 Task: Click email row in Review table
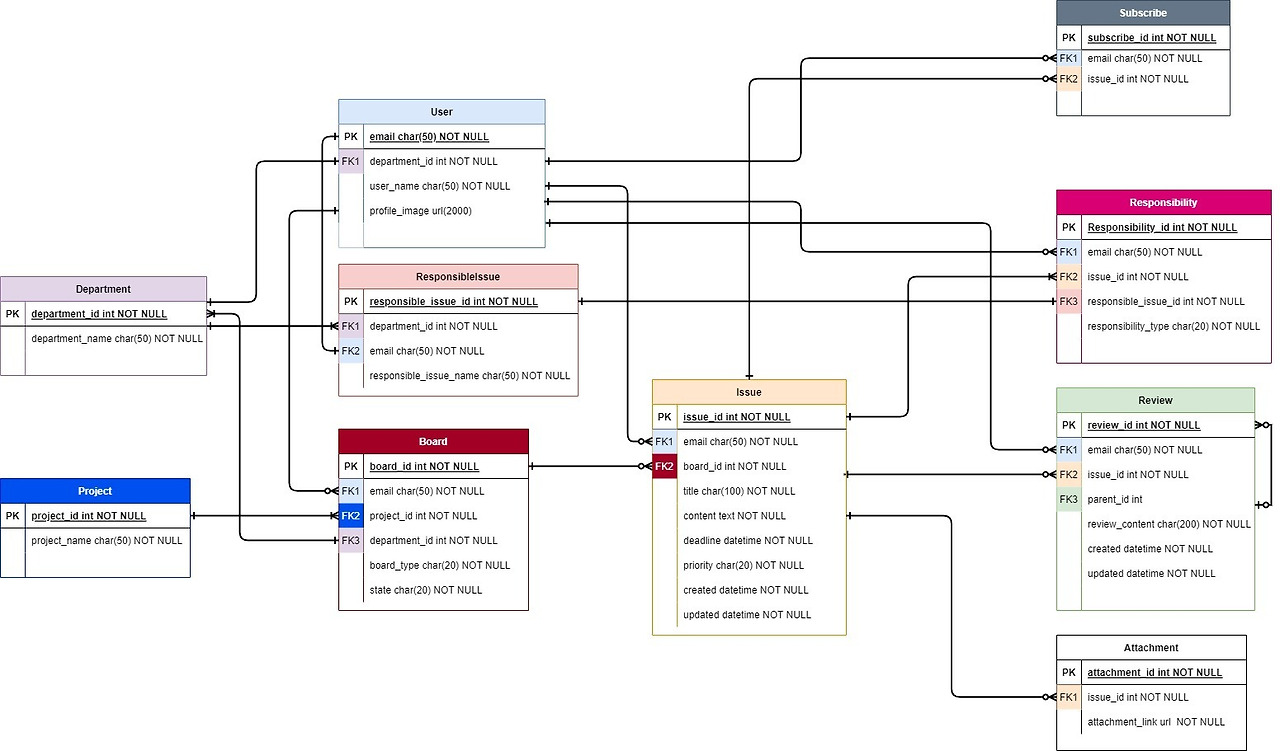[1155, 450]
